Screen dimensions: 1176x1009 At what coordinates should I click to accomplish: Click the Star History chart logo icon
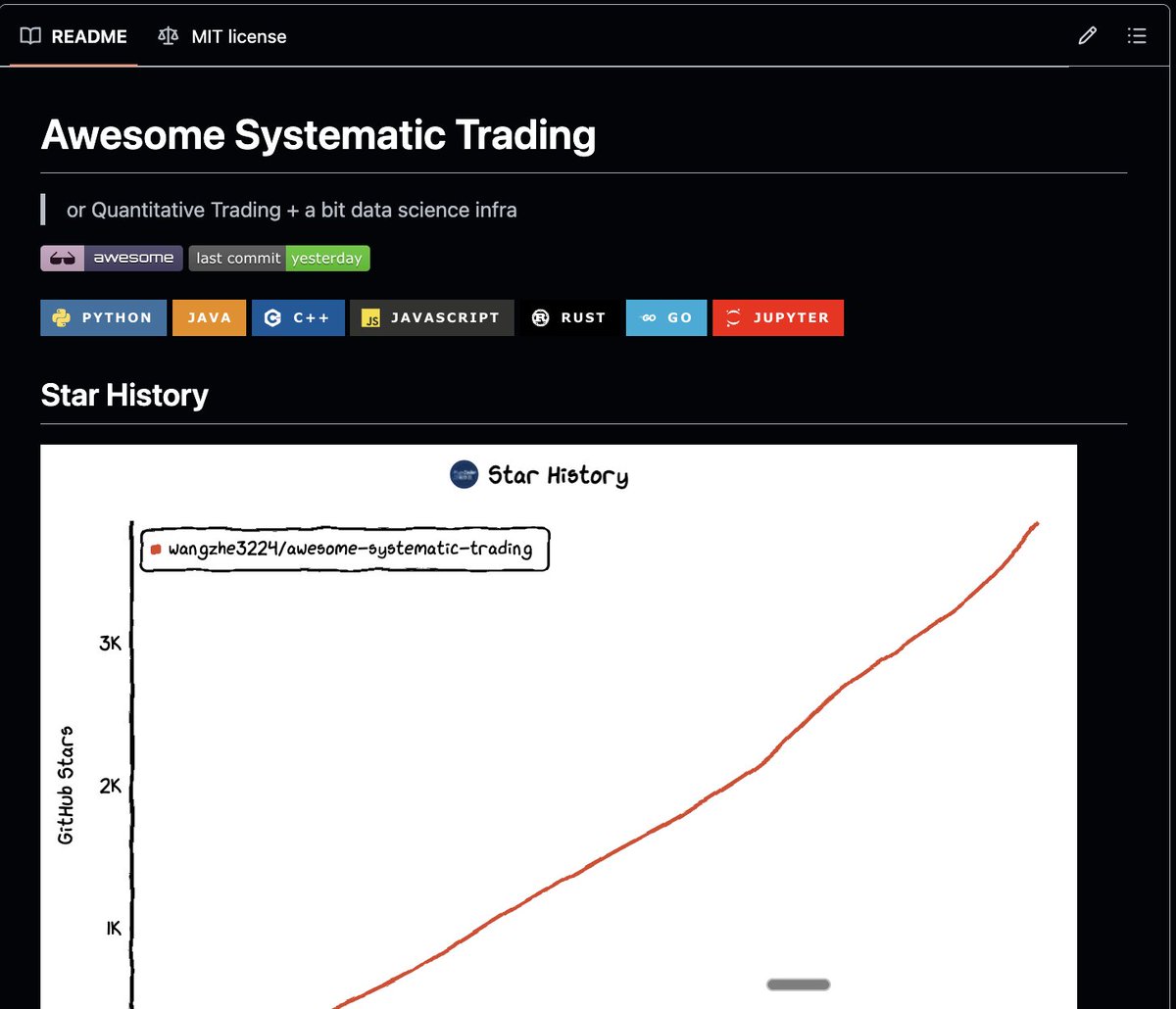464,475
